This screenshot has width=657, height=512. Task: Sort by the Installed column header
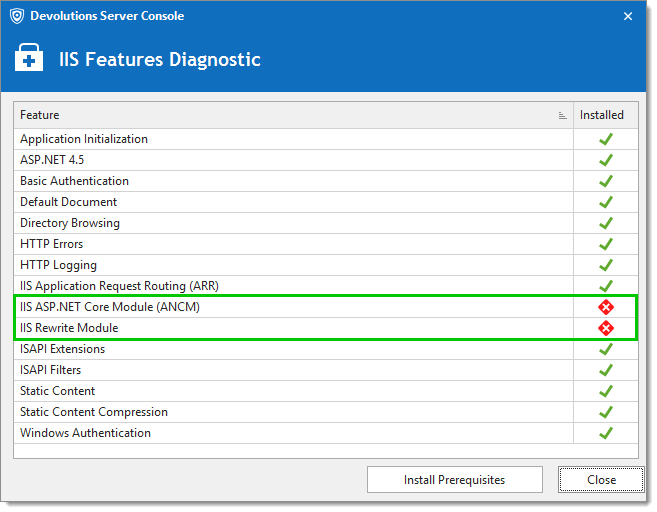pos(606,115)
